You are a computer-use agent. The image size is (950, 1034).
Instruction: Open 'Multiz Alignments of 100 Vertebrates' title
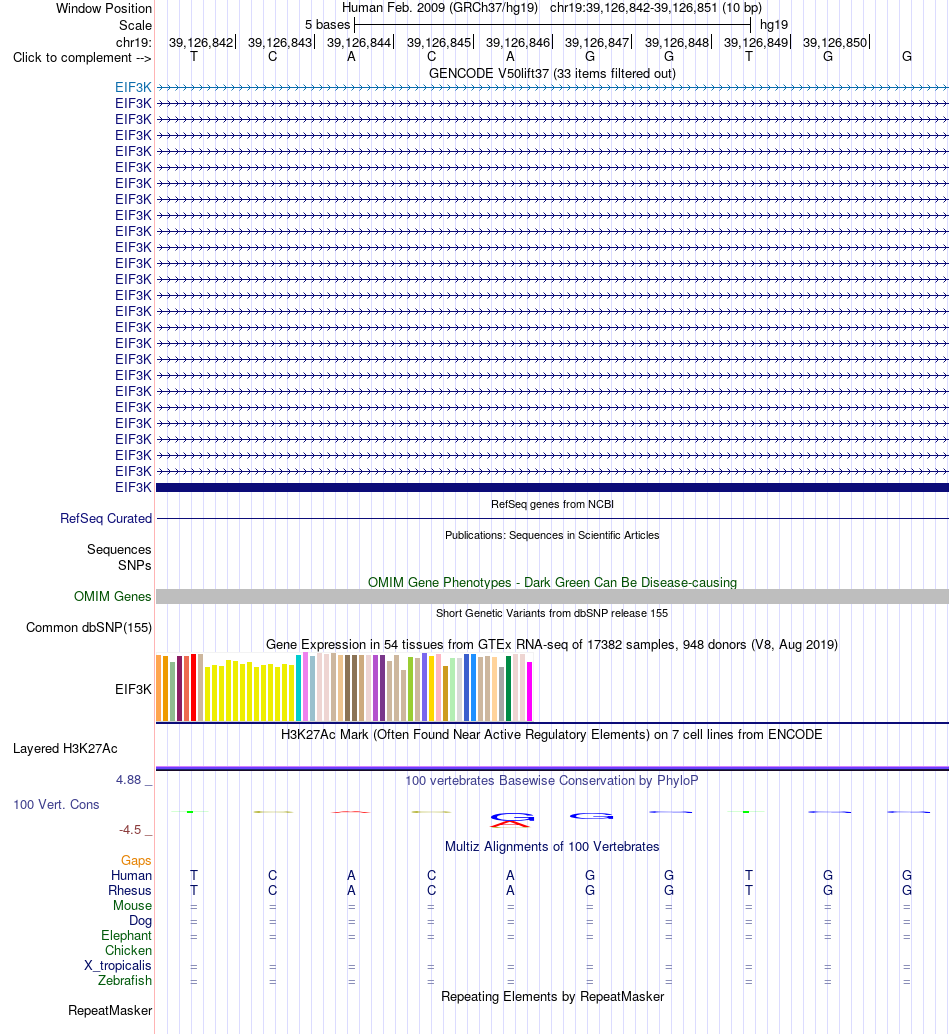pos(552,846)
